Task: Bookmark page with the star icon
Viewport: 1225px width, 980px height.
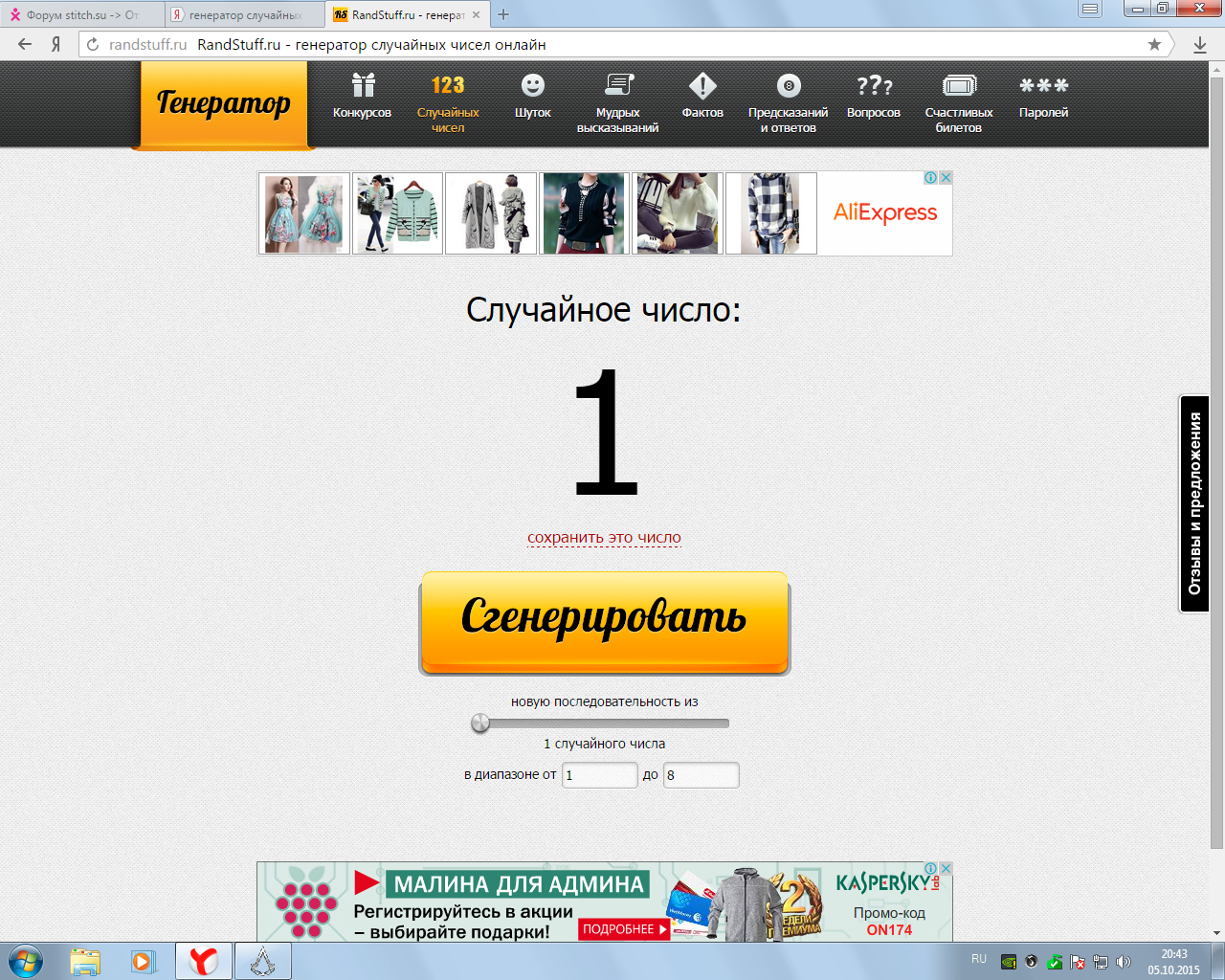Action: coord(1154,44)
